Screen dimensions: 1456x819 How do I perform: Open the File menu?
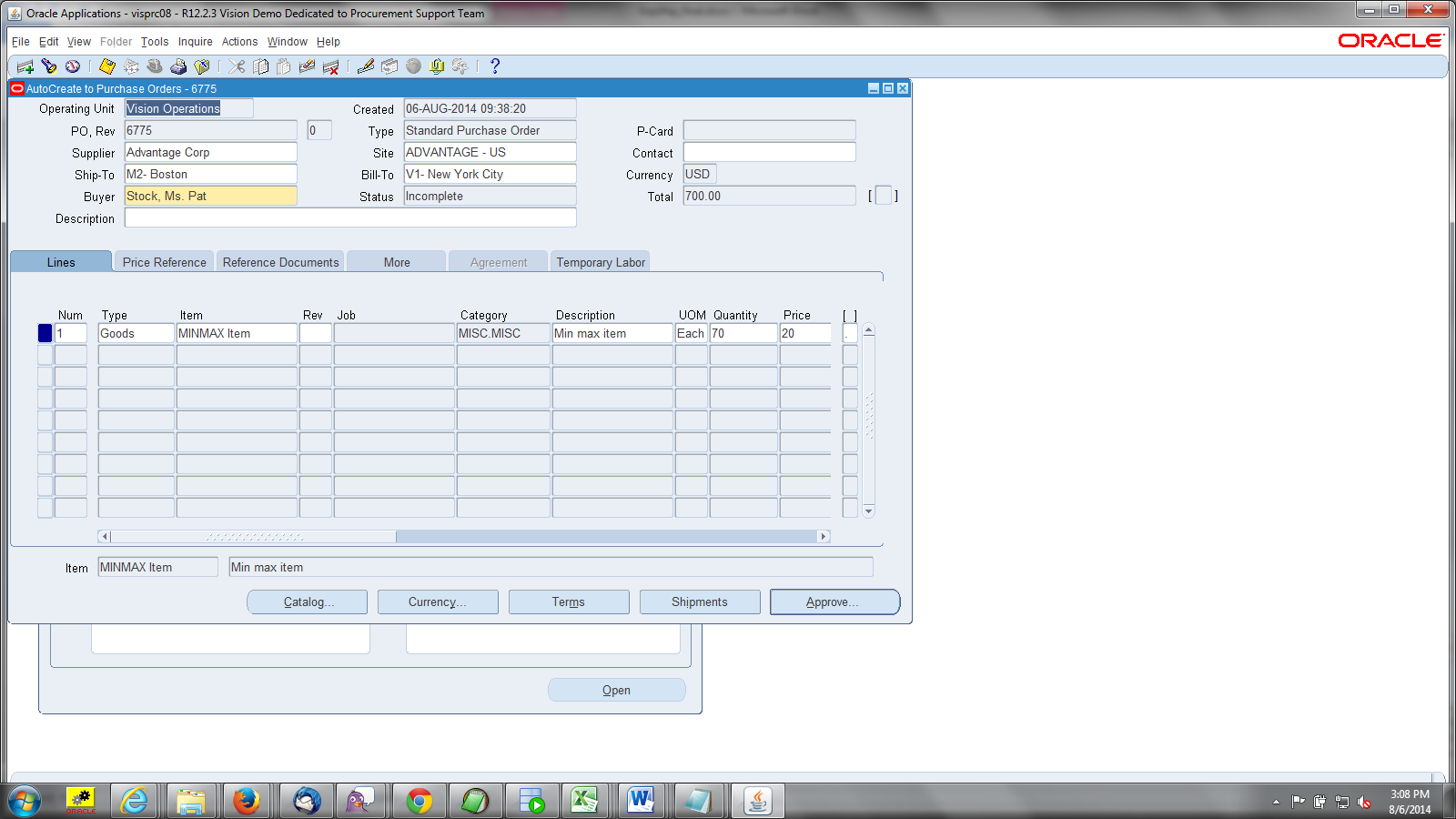(x=21, y=42)
